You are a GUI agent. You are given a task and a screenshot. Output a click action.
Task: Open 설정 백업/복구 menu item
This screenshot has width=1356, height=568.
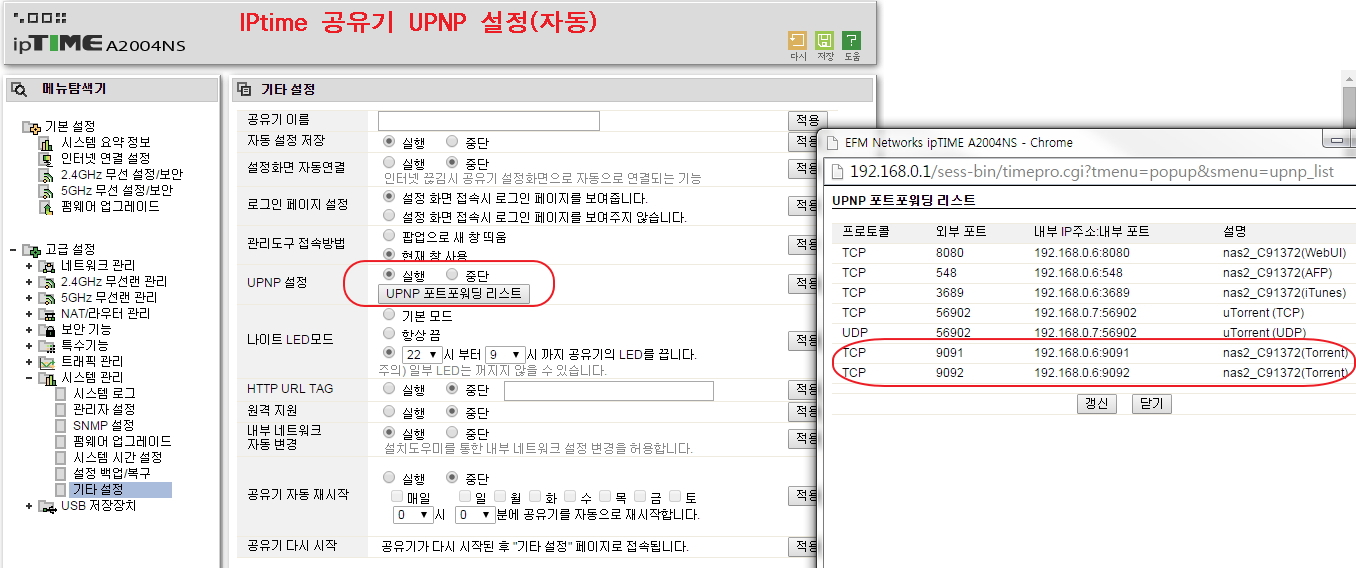111,473
